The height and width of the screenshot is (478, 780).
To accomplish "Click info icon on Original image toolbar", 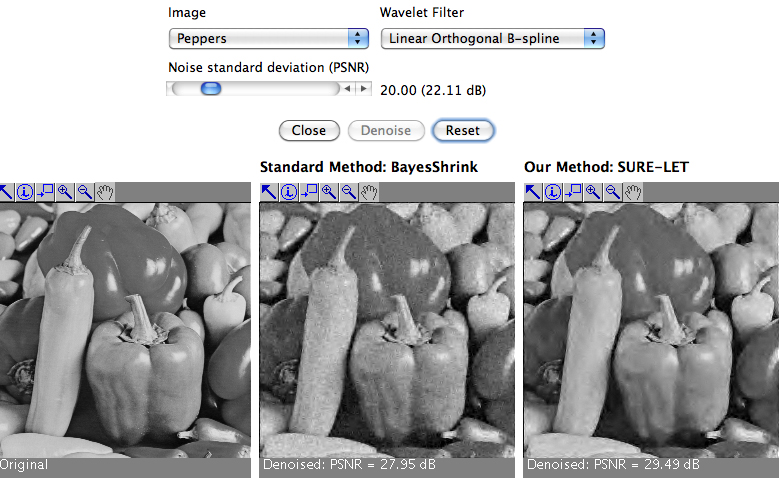I will click(x=25, y=192).
